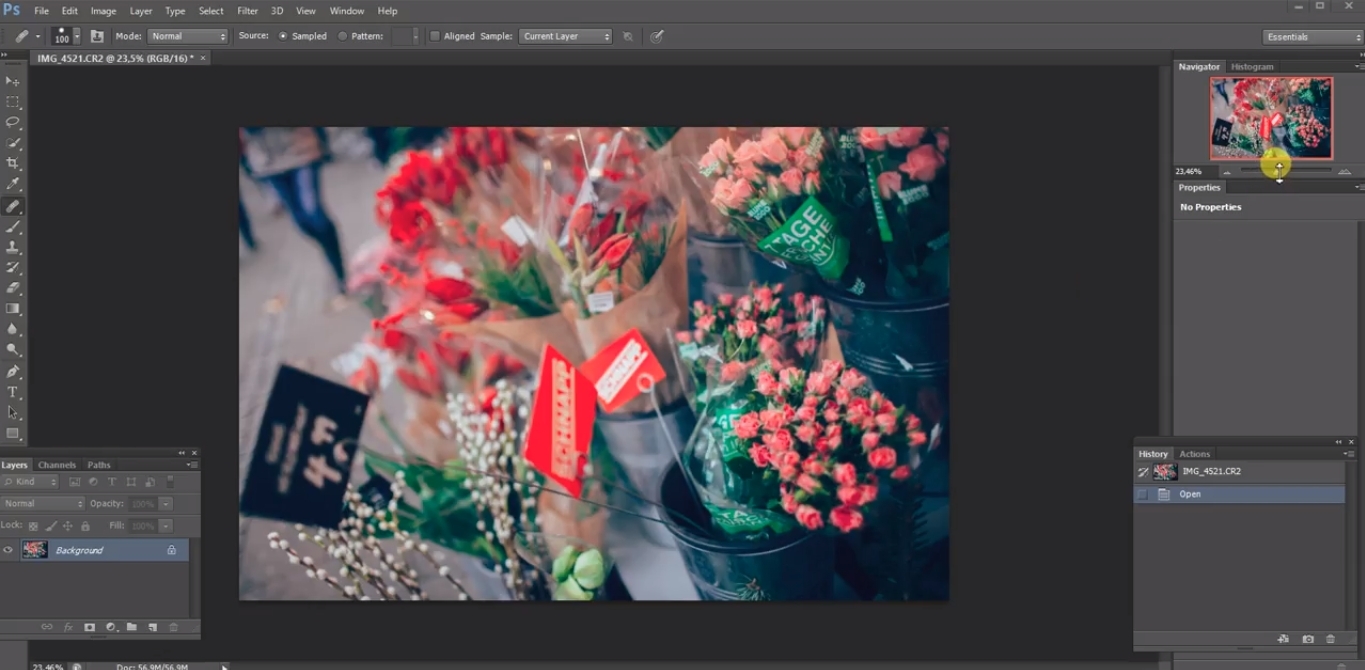Select the Crop tool
Image resolution: width=1365 pixels, height=670 pixels.
13,163
